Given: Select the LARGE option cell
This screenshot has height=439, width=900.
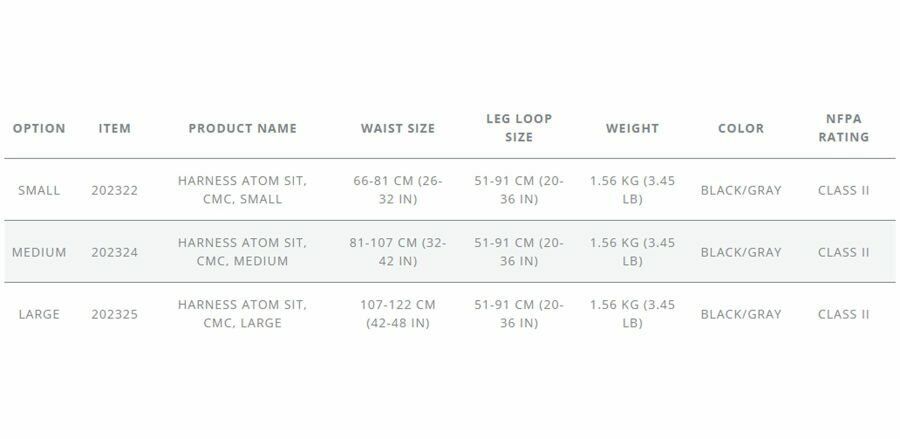Looking at the screenshot, I should click(39, 314).
